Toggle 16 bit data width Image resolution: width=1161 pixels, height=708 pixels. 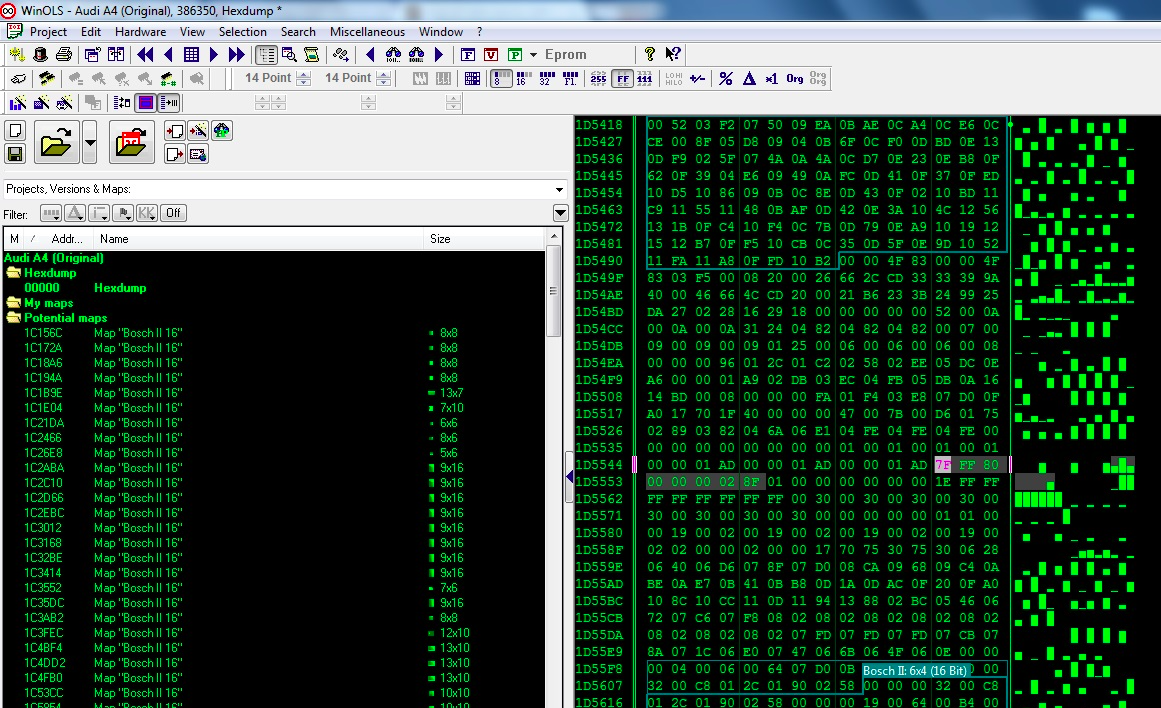tap(523, 78)
